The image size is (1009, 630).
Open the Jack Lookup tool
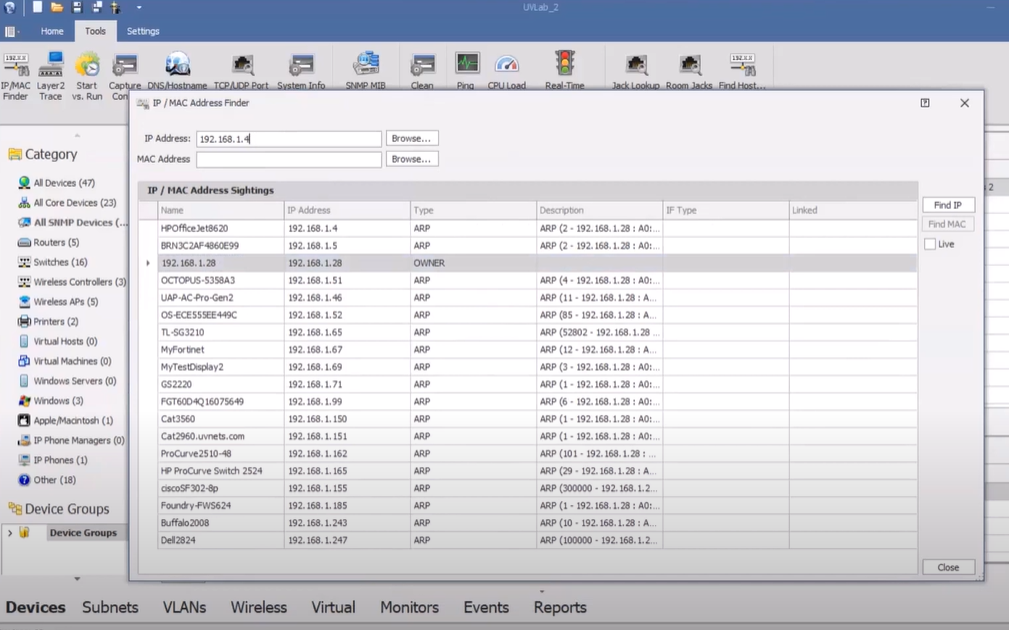click(x=636, y=71)
